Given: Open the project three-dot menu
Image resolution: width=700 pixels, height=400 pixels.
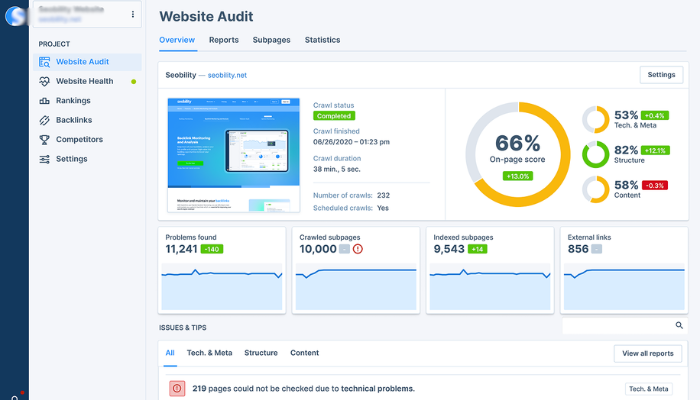Looking at the screenshot, I should point(133,14).
